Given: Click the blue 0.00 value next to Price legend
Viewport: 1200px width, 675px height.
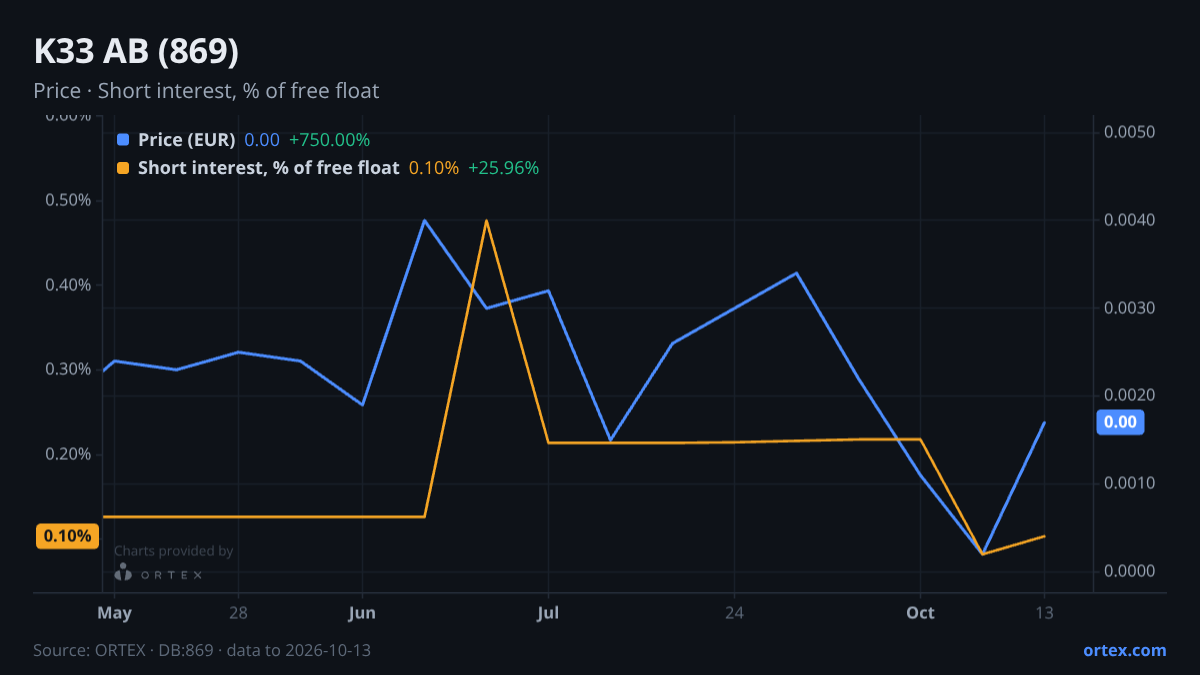Looking at the screenshot, I should click(x=262, y=140).
